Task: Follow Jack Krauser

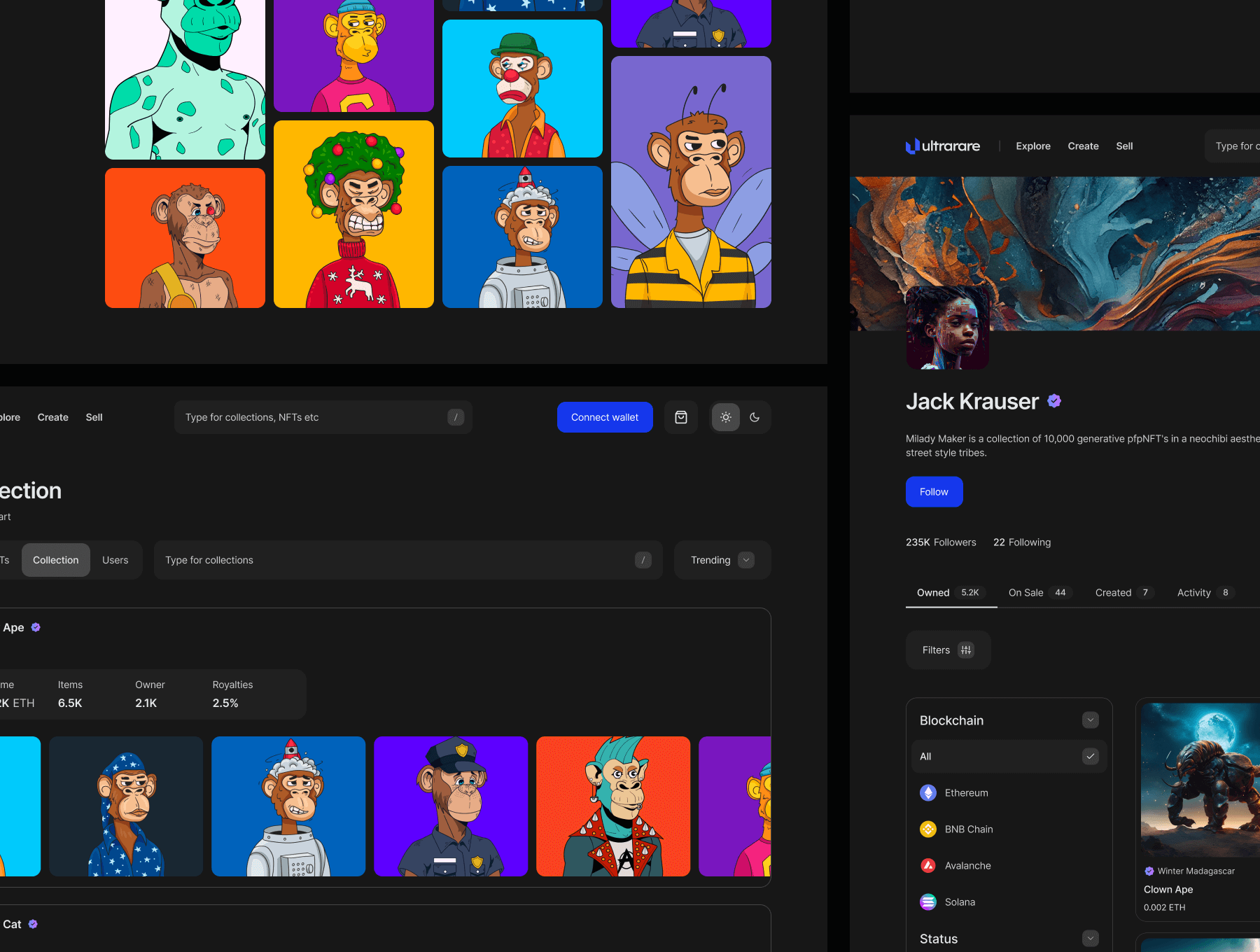Action: coord(934,492)
